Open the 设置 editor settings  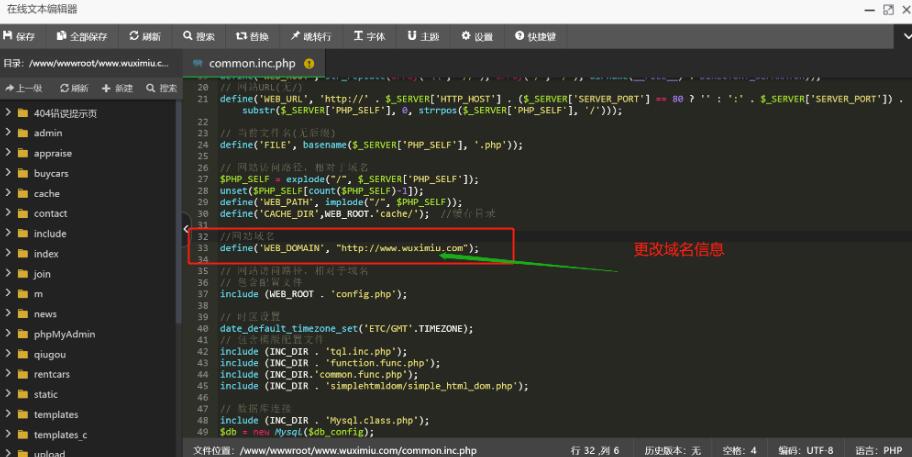coord(477,36)
